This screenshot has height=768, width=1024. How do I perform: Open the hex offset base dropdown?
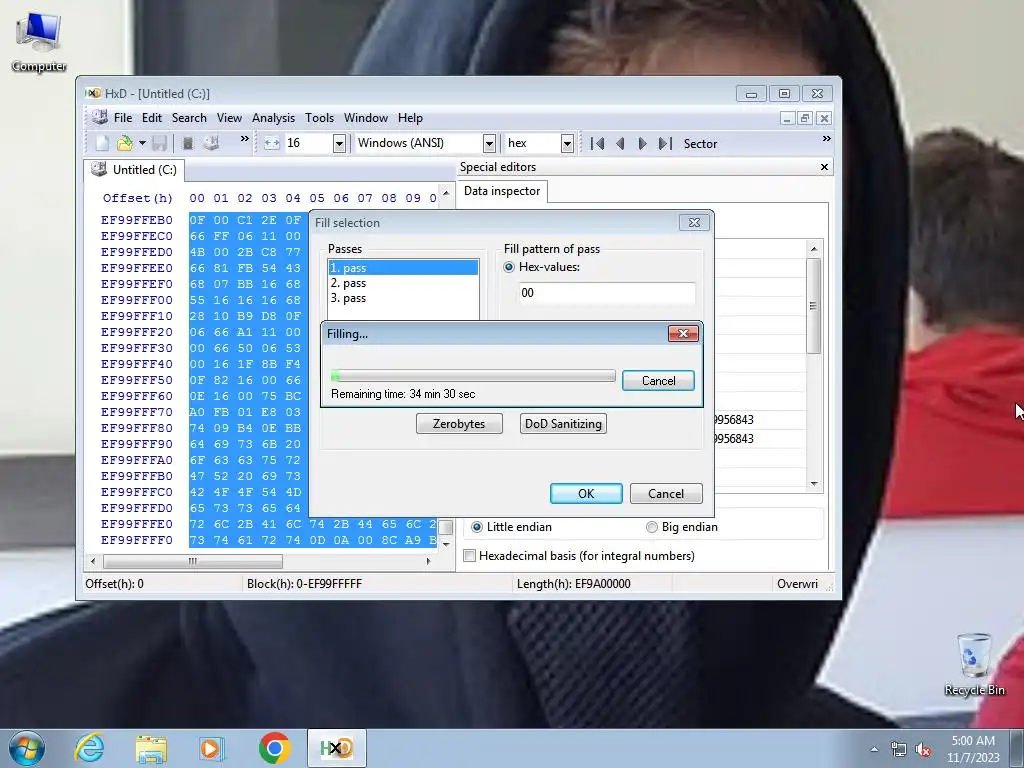(x=568, y=144)
